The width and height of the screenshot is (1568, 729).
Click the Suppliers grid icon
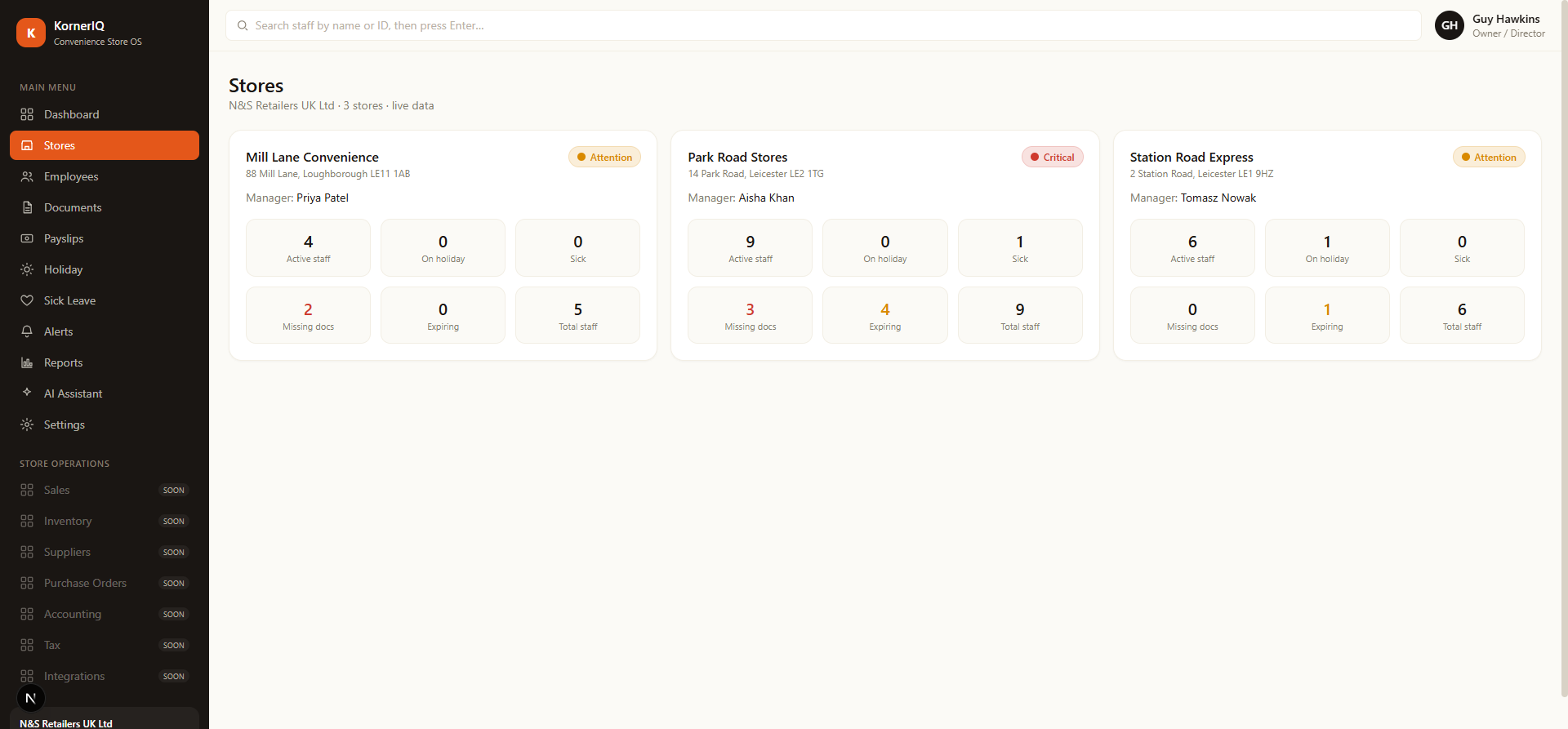click(27, 552)
